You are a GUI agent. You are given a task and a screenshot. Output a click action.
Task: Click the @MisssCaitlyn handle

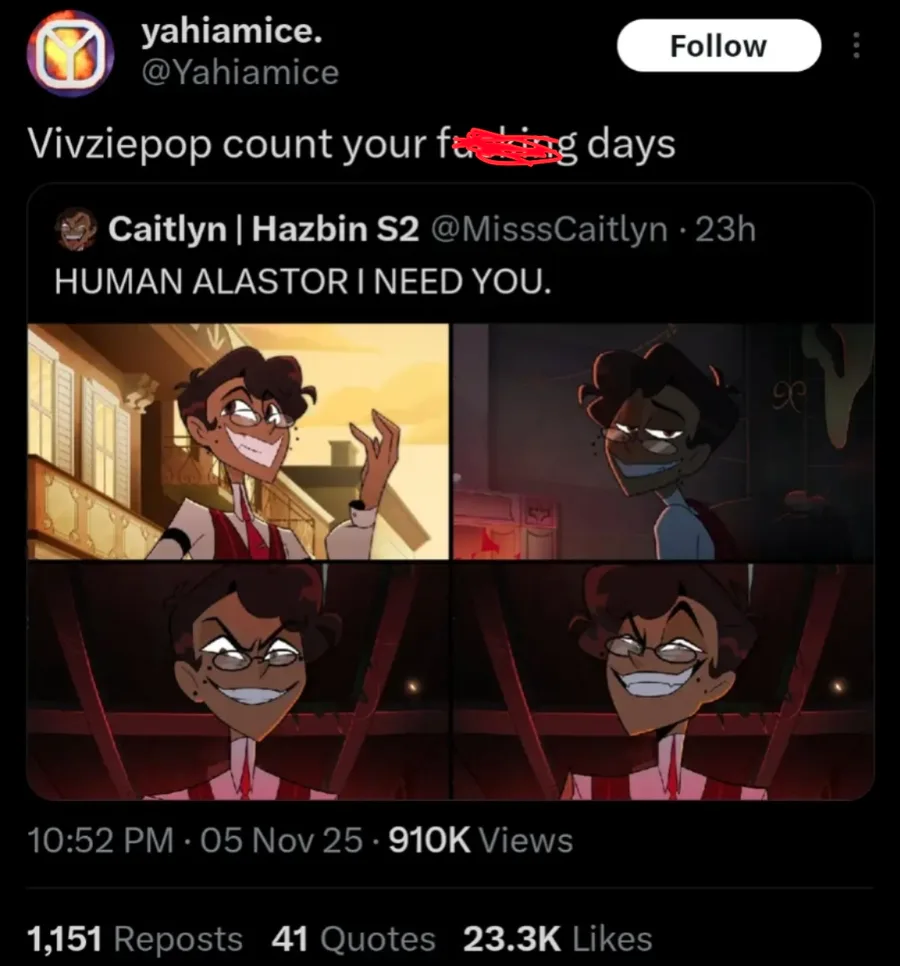click(548, 230)
